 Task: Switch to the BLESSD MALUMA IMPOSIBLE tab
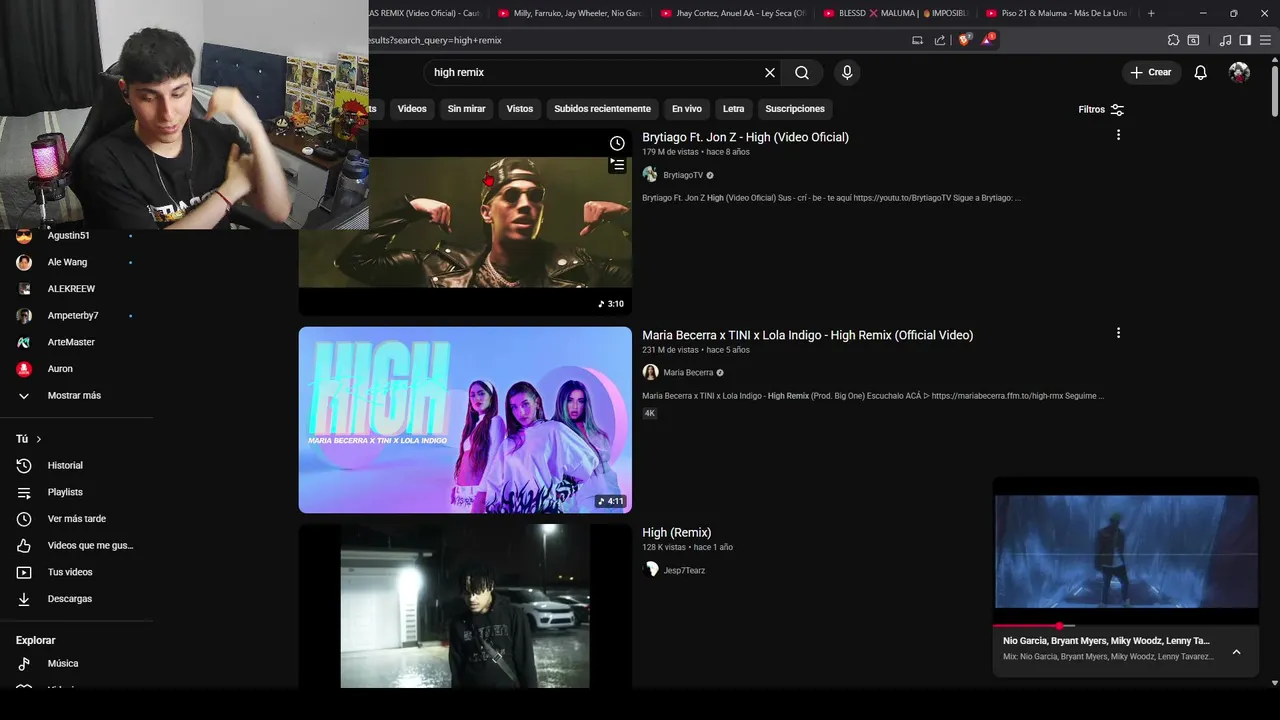(895, 13)
